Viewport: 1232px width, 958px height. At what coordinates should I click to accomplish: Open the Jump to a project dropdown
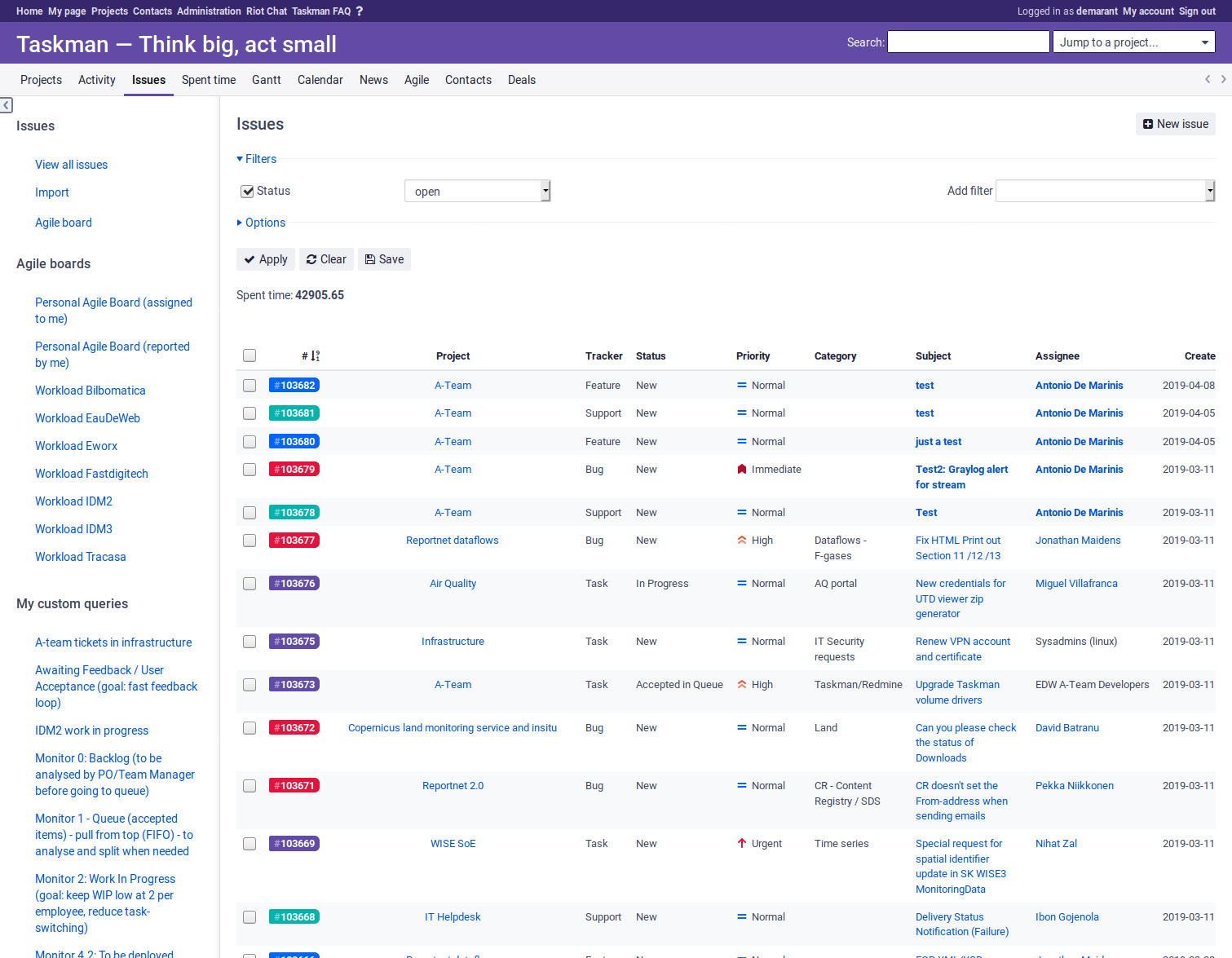1133,42
